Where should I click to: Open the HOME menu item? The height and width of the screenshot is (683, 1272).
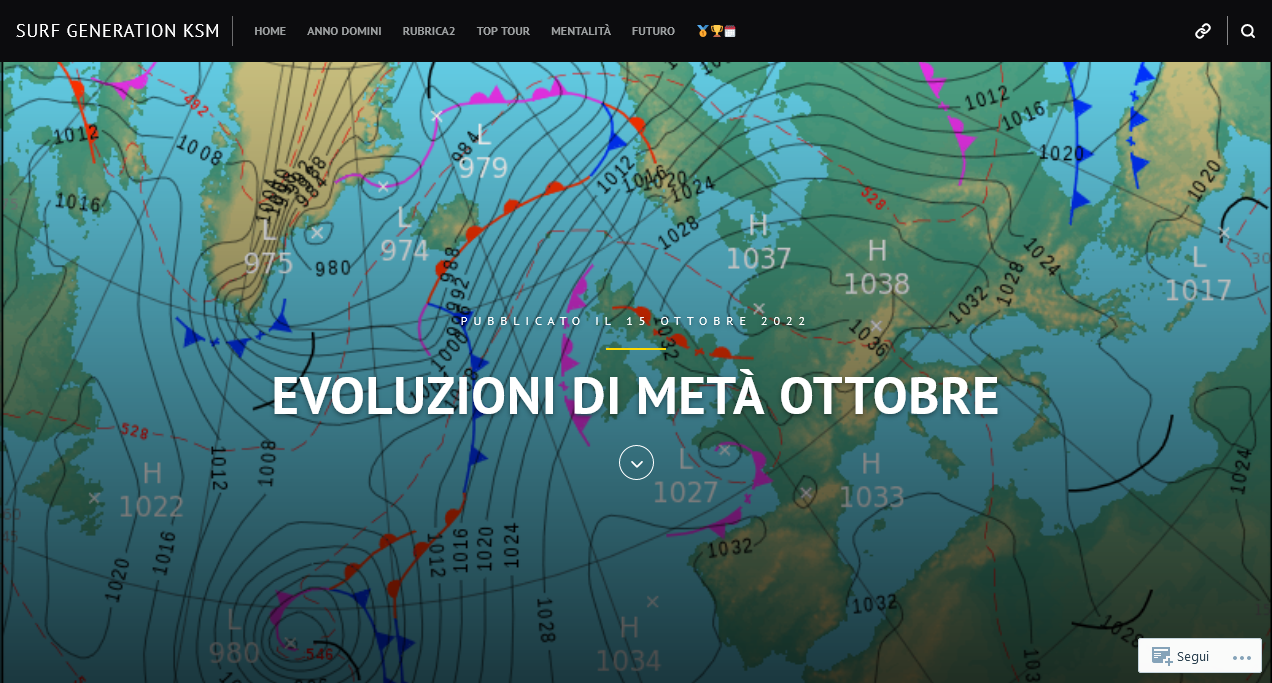point(270,31)
